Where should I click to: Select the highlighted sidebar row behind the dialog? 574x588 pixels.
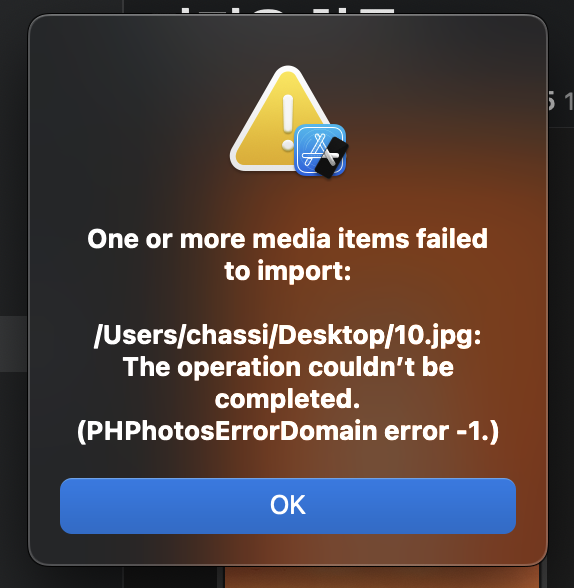click(x=14, y=344)
